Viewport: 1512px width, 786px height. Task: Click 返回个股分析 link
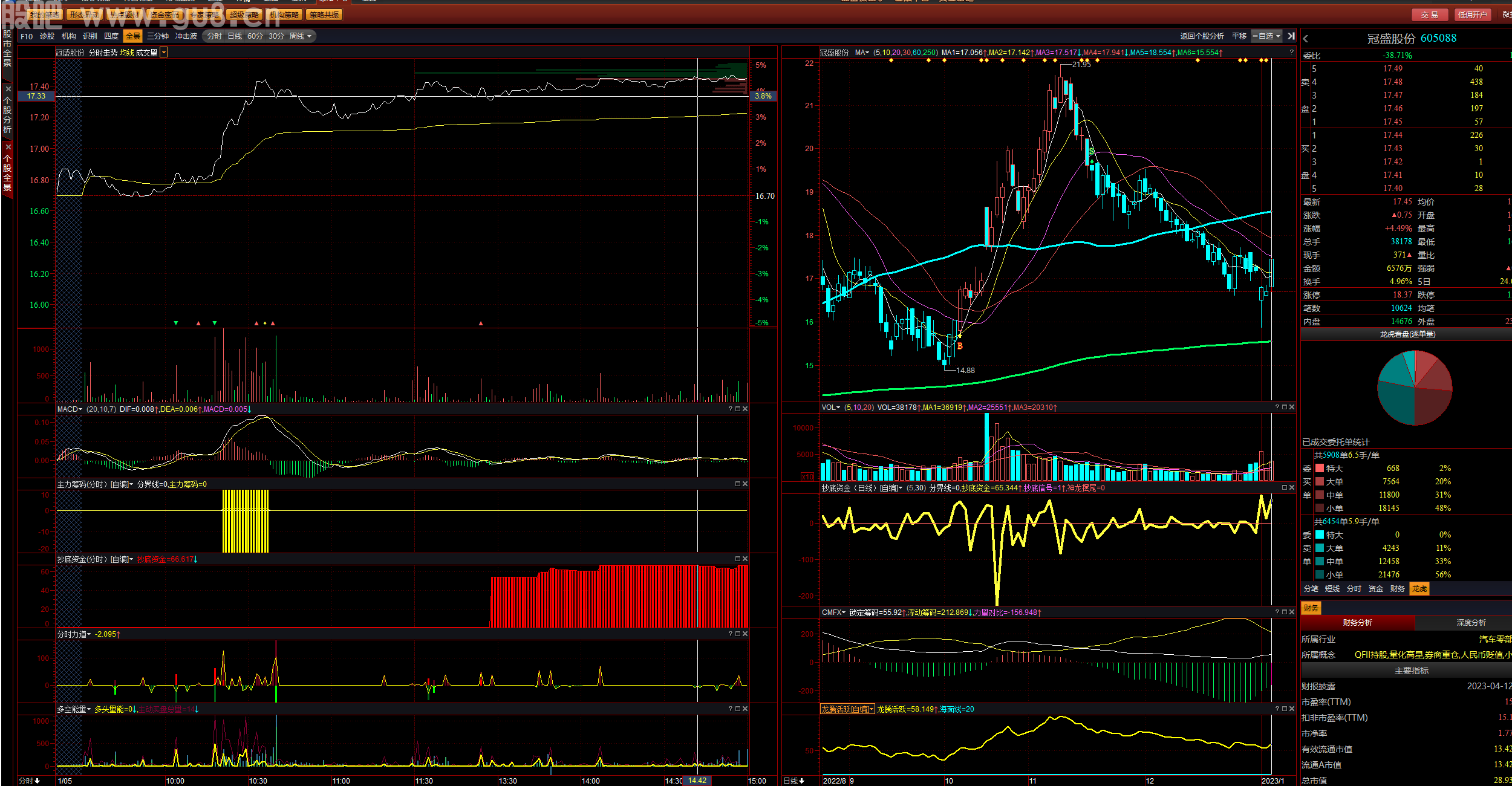(1202, 36)
